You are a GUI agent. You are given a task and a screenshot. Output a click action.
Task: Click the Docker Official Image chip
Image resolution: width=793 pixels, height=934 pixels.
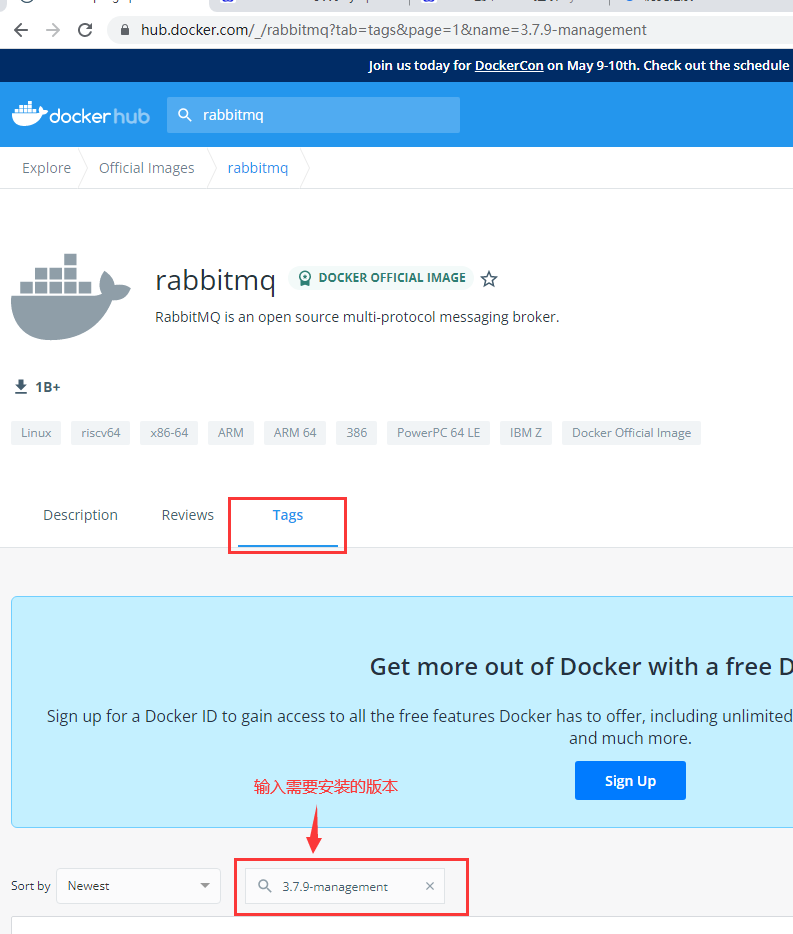tap(632, 432)
